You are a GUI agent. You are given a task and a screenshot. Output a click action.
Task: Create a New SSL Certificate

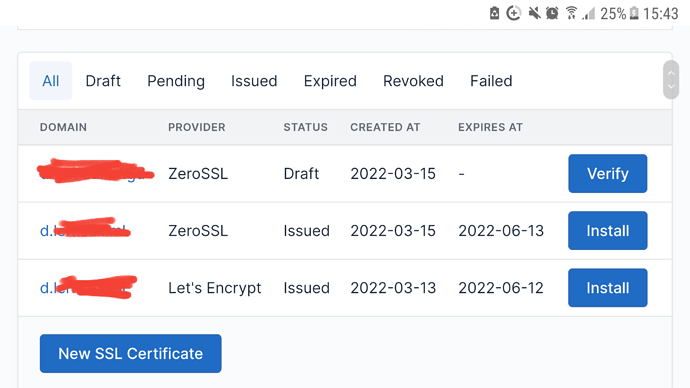[131, 353]
